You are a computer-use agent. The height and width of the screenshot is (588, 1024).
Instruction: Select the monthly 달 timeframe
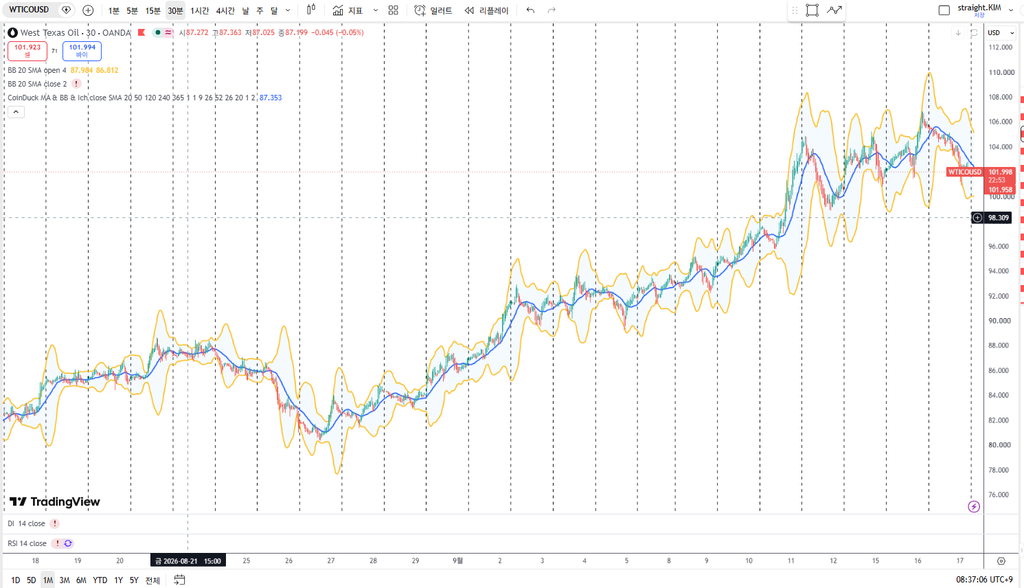point(274,10)
